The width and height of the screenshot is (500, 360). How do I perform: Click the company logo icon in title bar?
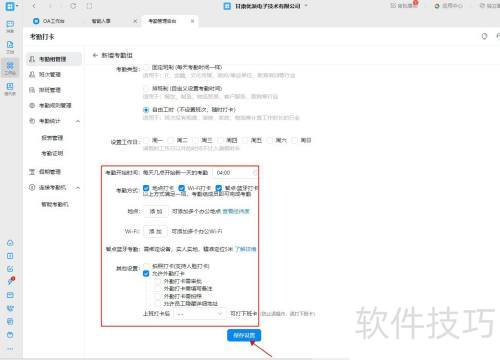227,6
